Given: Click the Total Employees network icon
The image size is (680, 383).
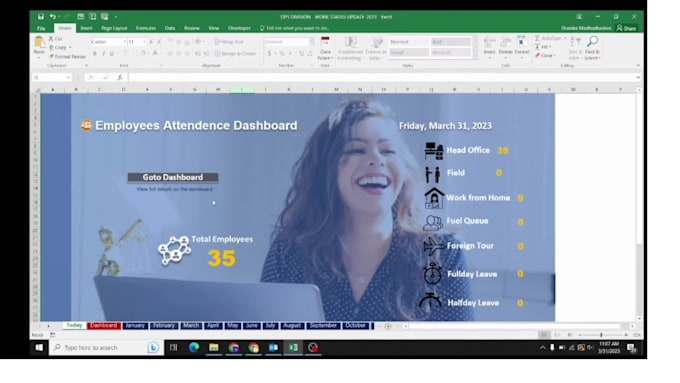Looking at the screenshot, I should pyautogui.click(x=174, y=251).
